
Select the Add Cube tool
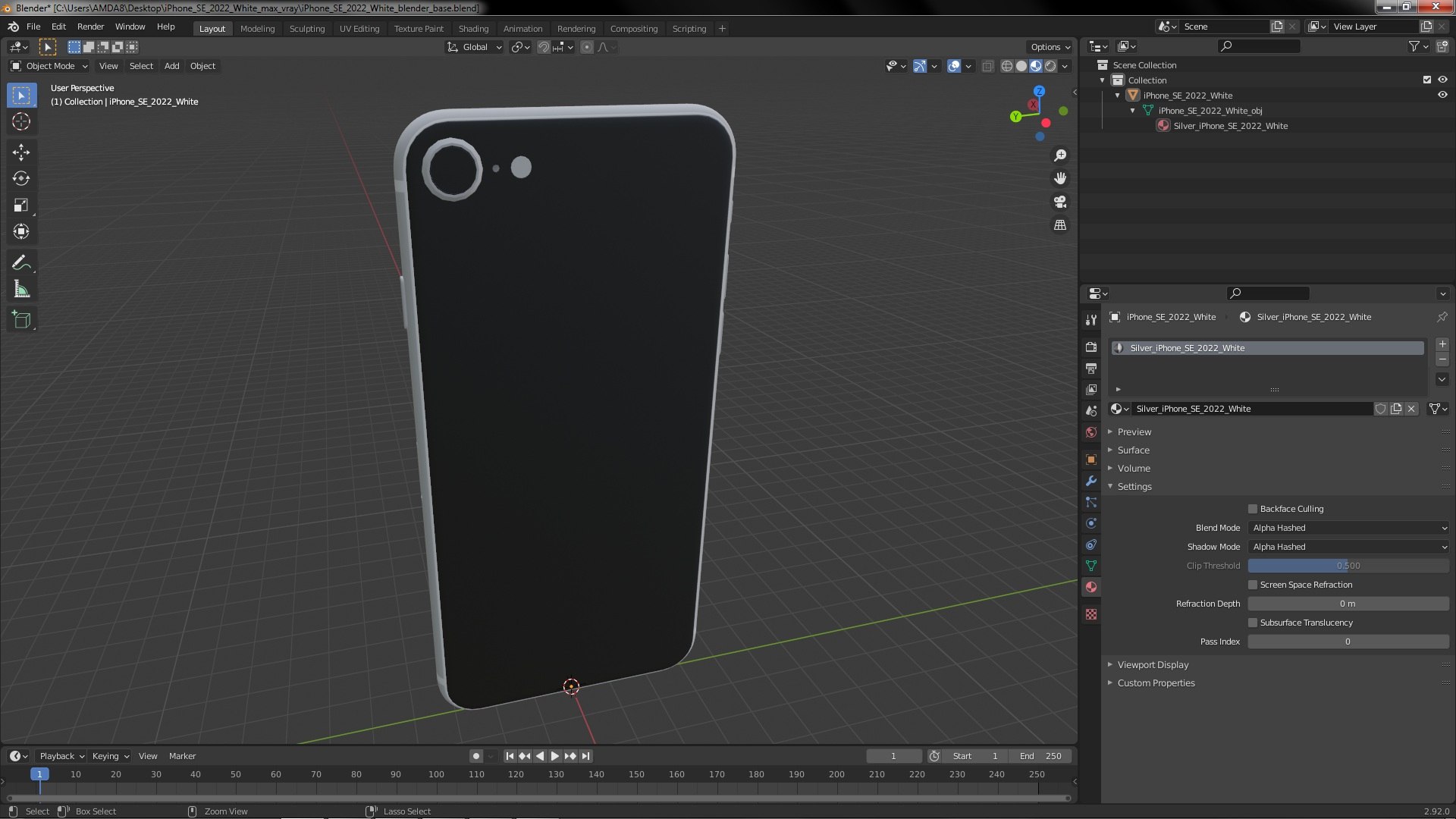(x=21, y=320)
